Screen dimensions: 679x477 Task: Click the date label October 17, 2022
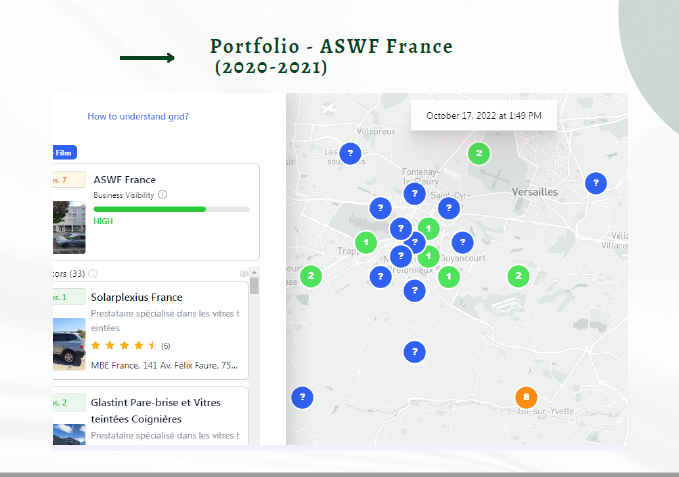(484, 116)
